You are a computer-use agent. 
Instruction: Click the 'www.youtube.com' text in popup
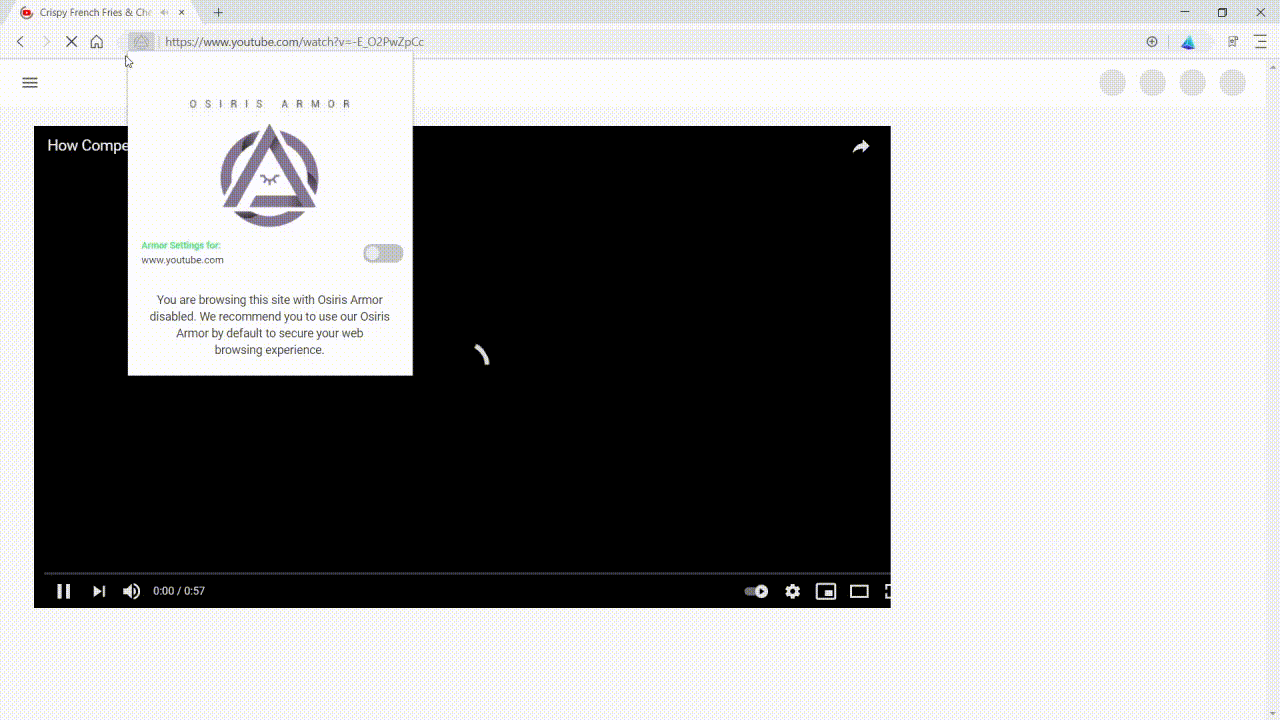click(182, 260)
